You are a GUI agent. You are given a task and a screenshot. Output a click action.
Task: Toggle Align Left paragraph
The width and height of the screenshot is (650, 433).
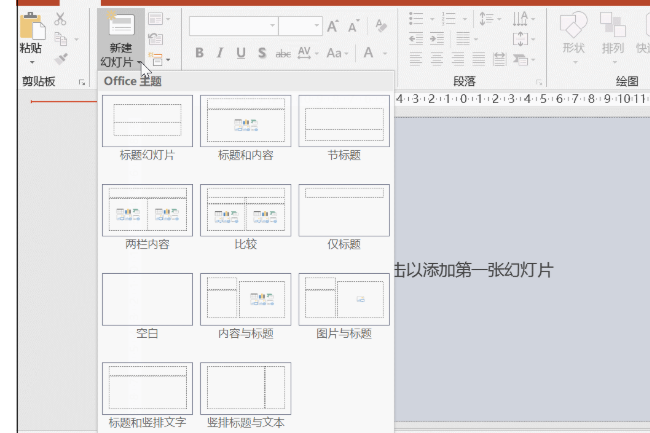pyautogui.click(x=416, y=59)
